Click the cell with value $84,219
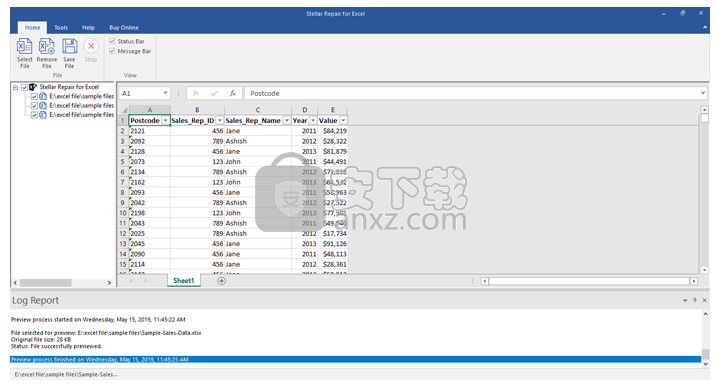 (332, 131)
